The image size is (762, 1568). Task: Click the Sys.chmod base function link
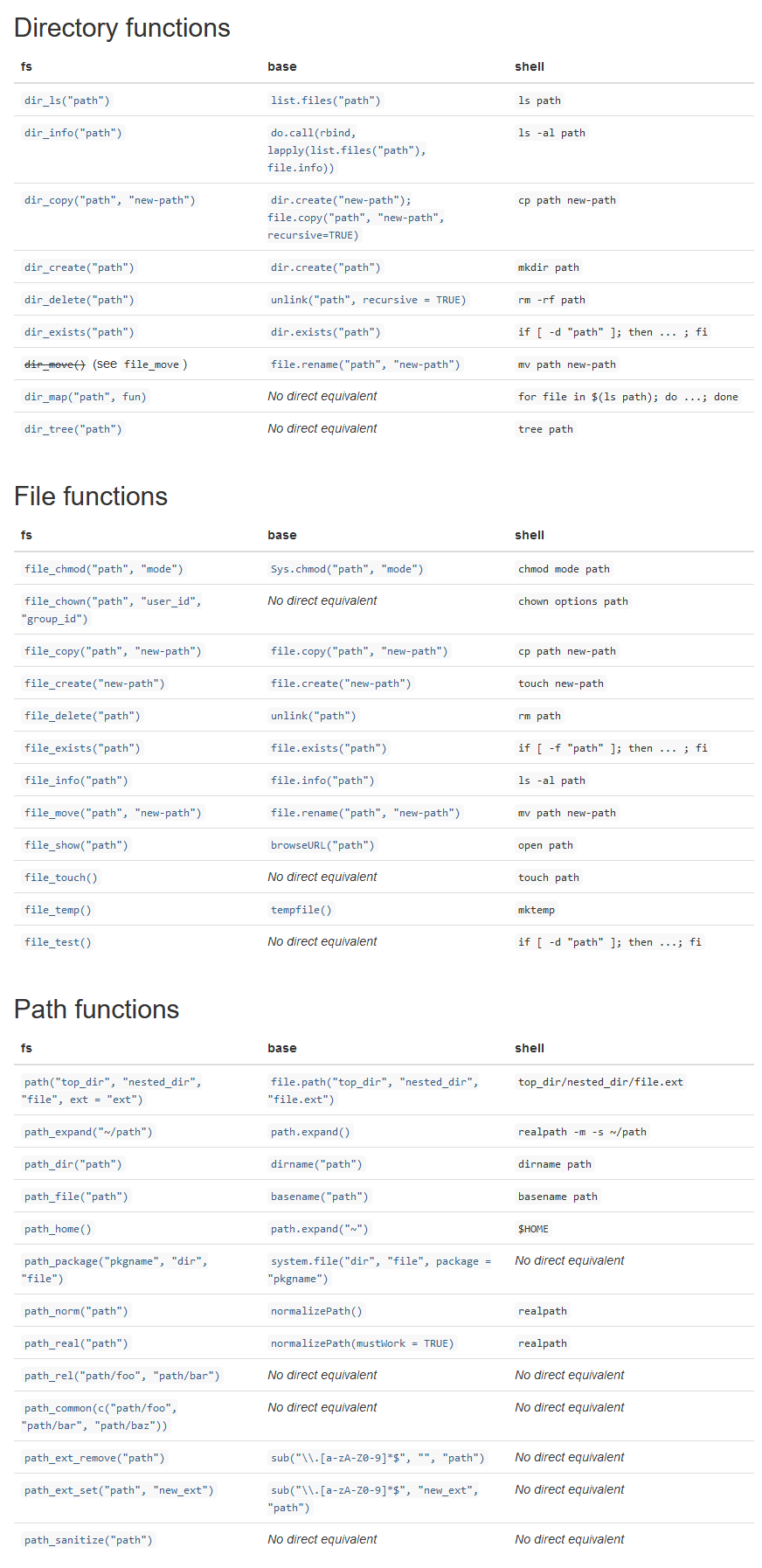click(x=347, y=569)
